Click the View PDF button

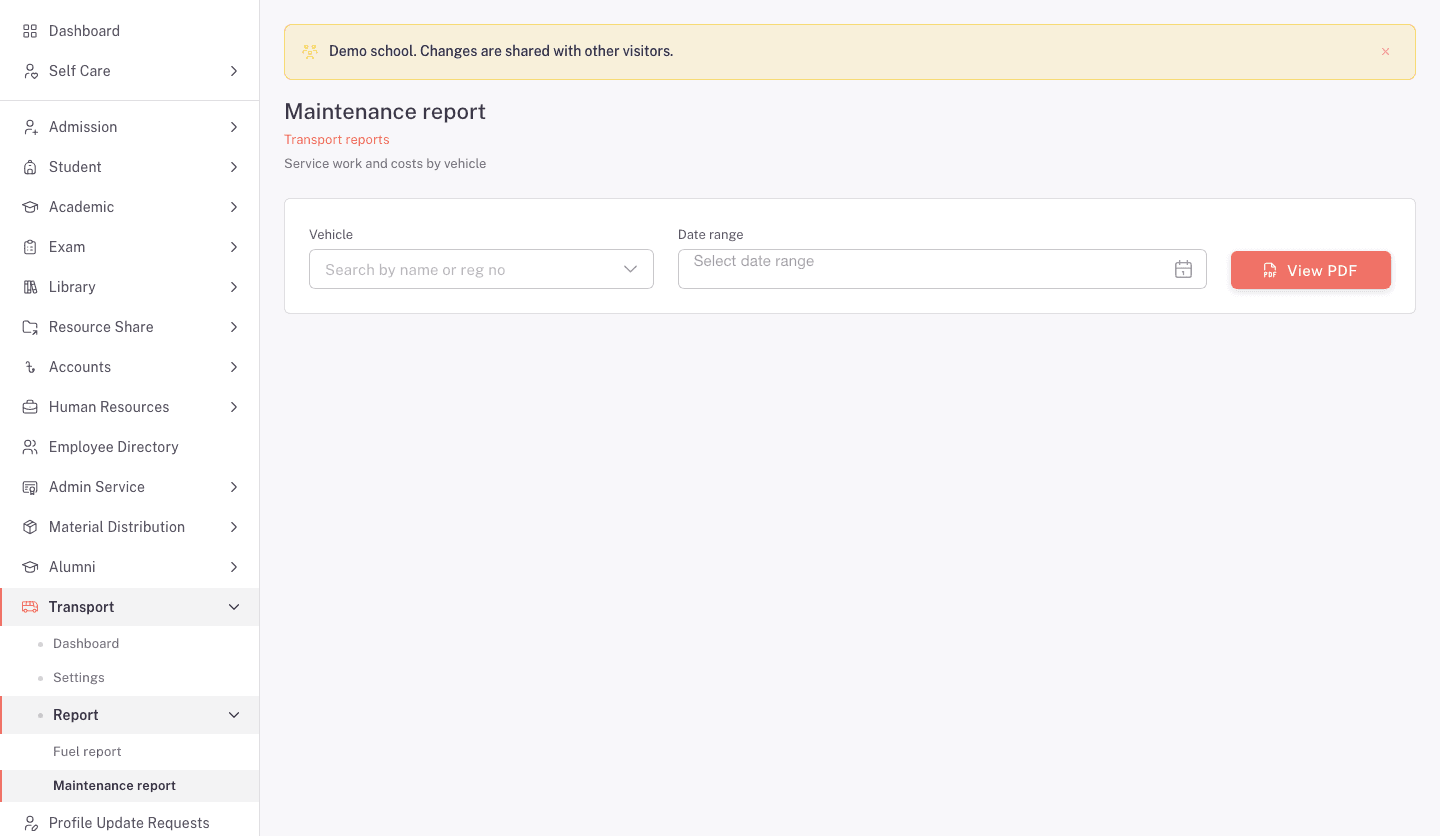tap(1311, 270)
